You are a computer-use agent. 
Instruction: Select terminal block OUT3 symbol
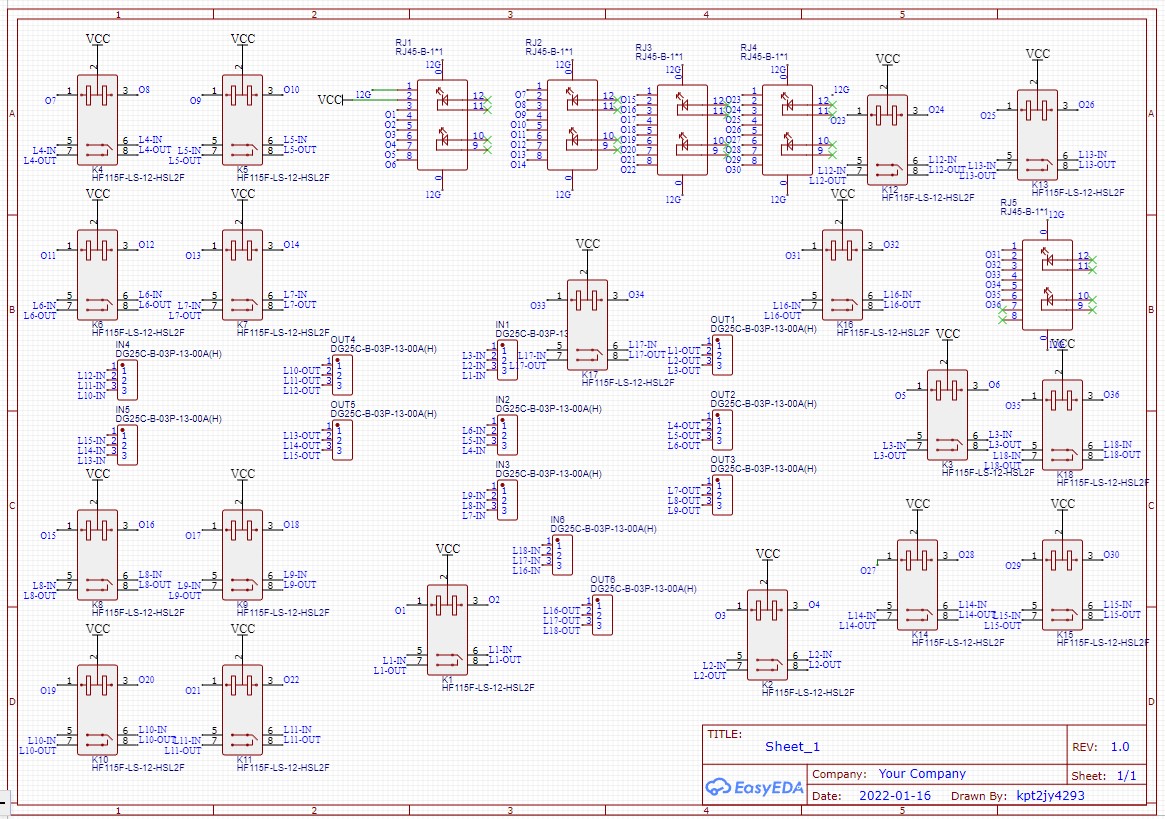pyautogui.click(x=722, y=495)
